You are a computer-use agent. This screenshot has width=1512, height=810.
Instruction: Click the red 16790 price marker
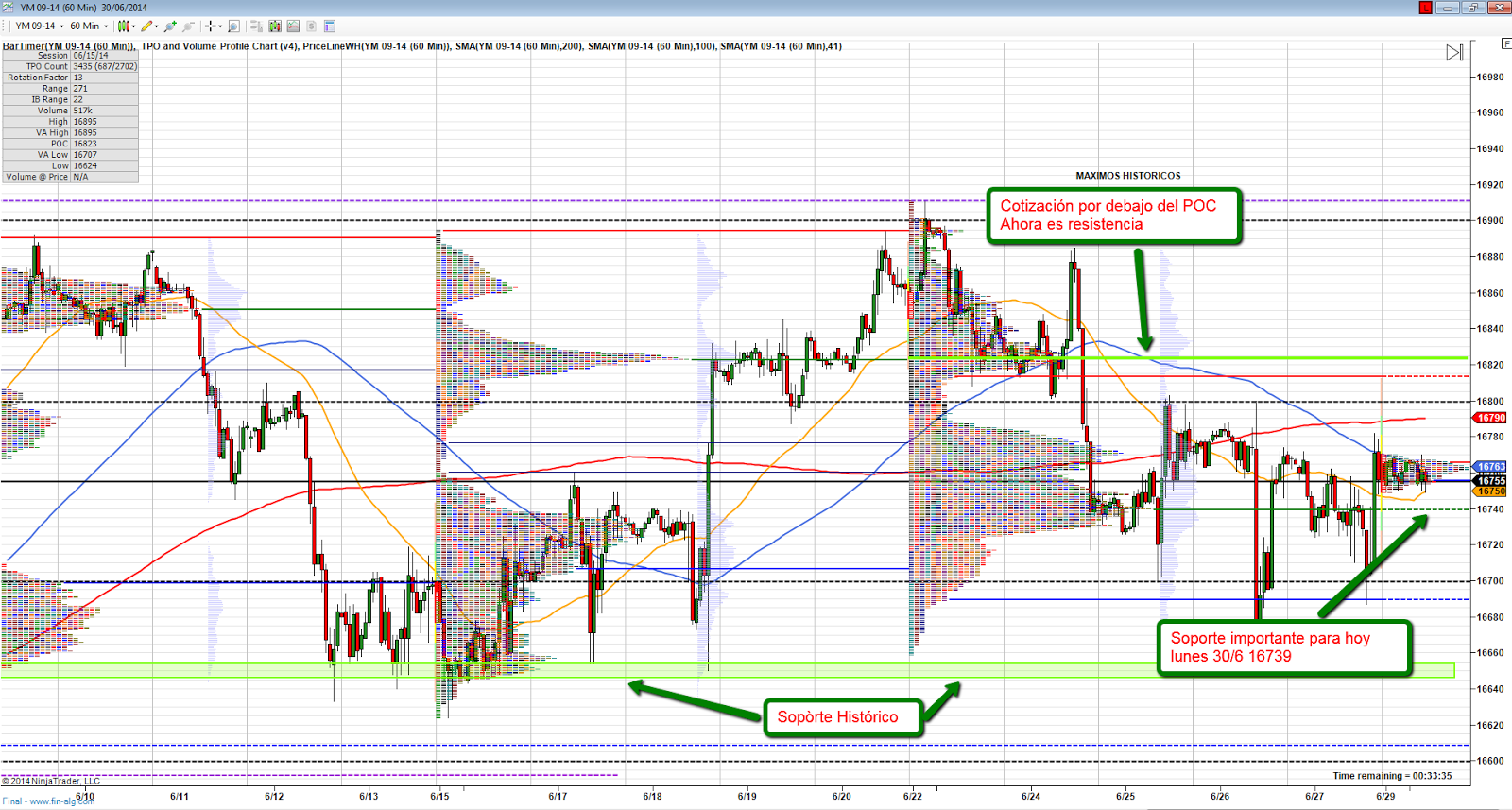click(x=1490, y=418)
